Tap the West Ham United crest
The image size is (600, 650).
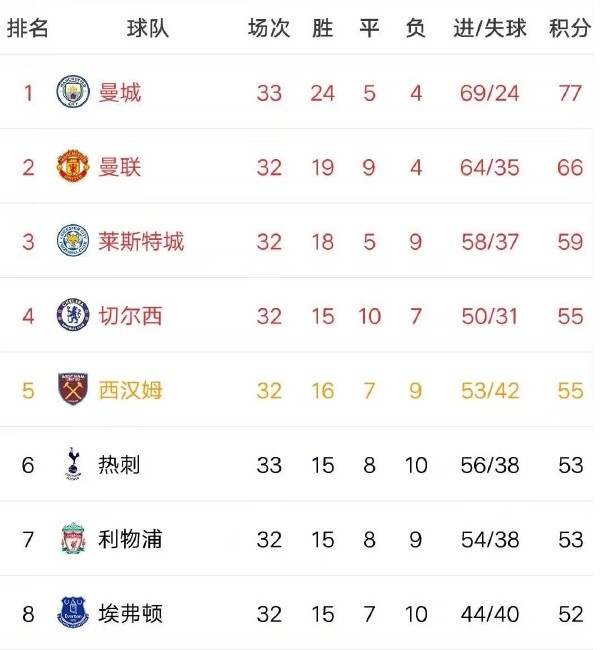click(73, 389)
